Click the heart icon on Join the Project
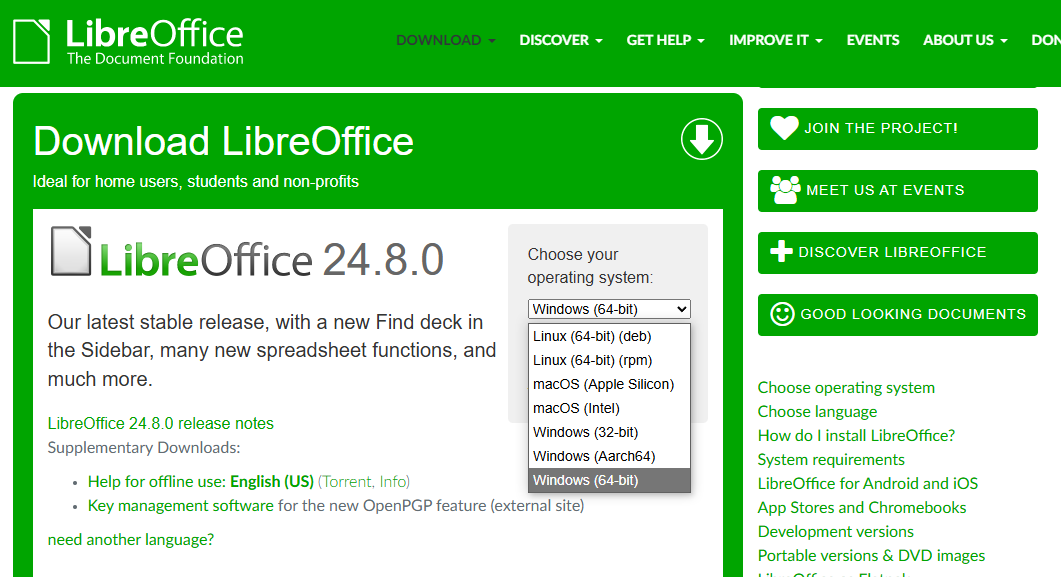 point(784,128)
